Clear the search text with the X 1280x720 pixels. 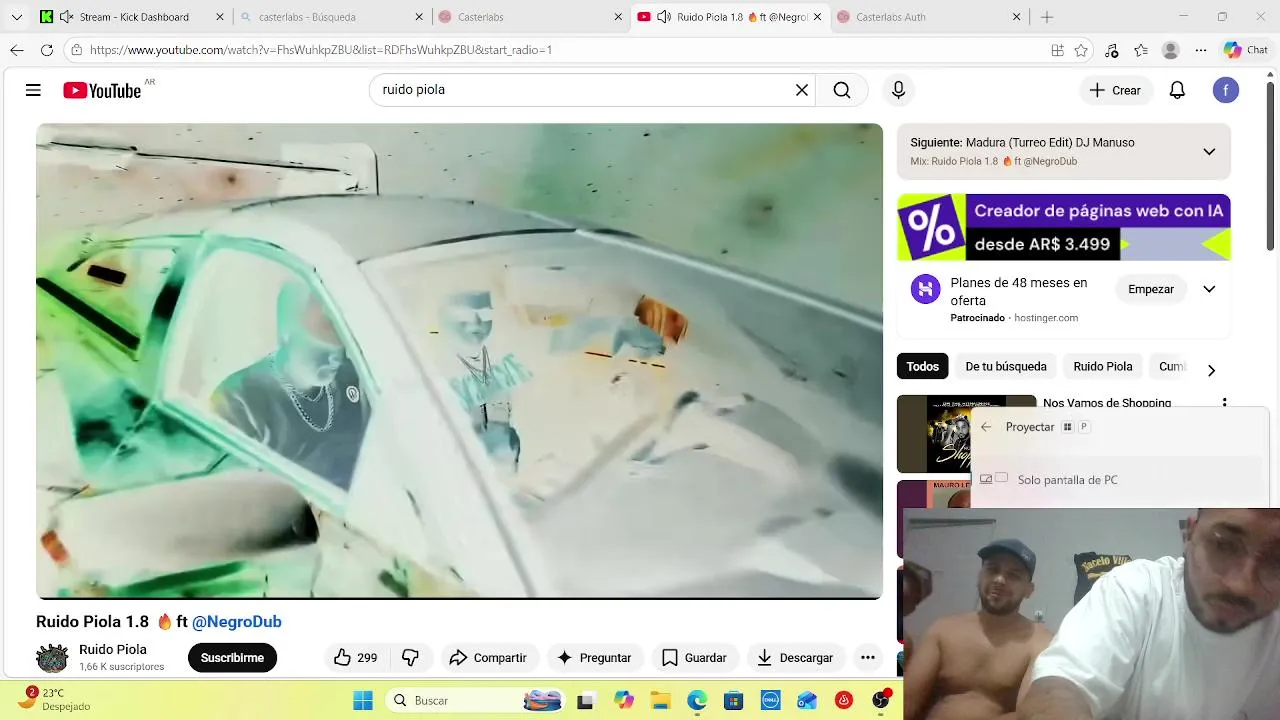(801, 90)
